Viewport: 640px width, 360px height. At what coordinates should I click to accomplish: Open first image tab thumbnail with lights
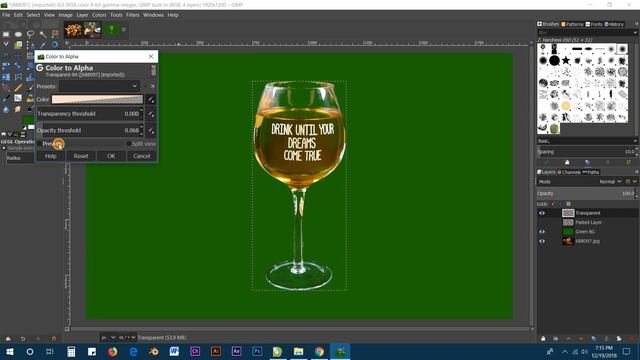tap(73, 30)
